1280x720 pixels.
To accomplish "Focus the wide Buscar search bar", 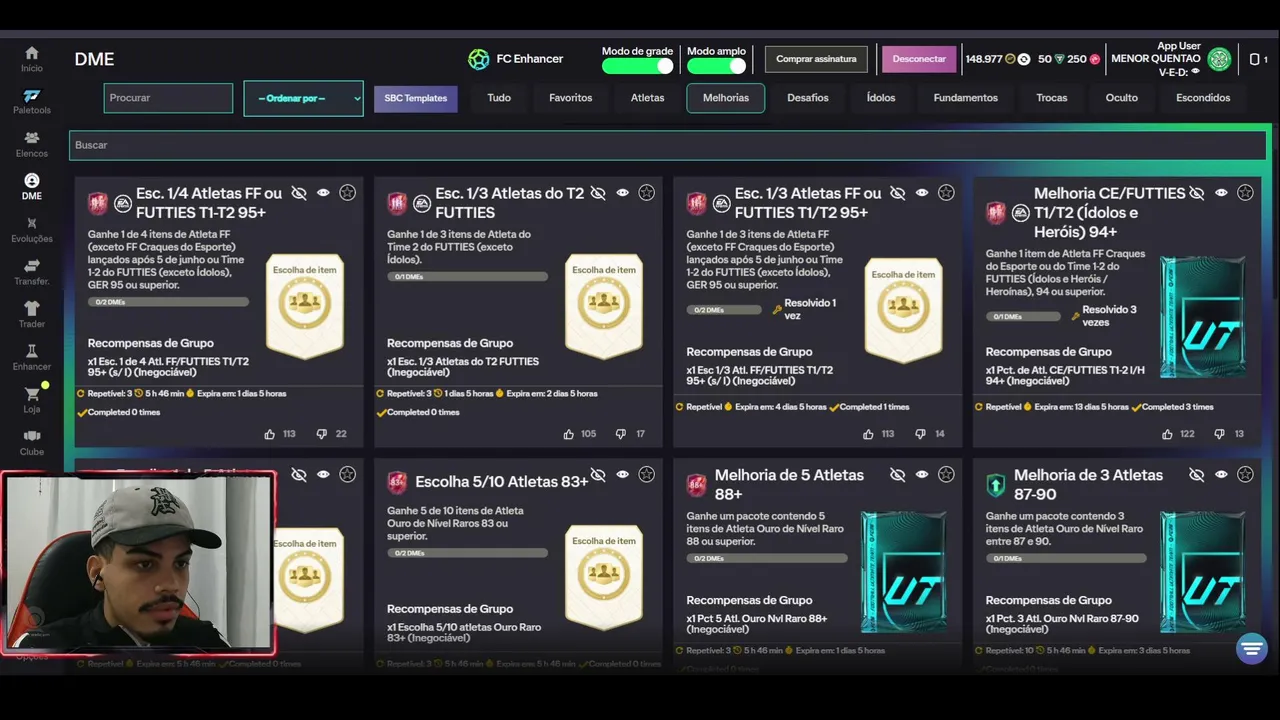I will [667, 145].
